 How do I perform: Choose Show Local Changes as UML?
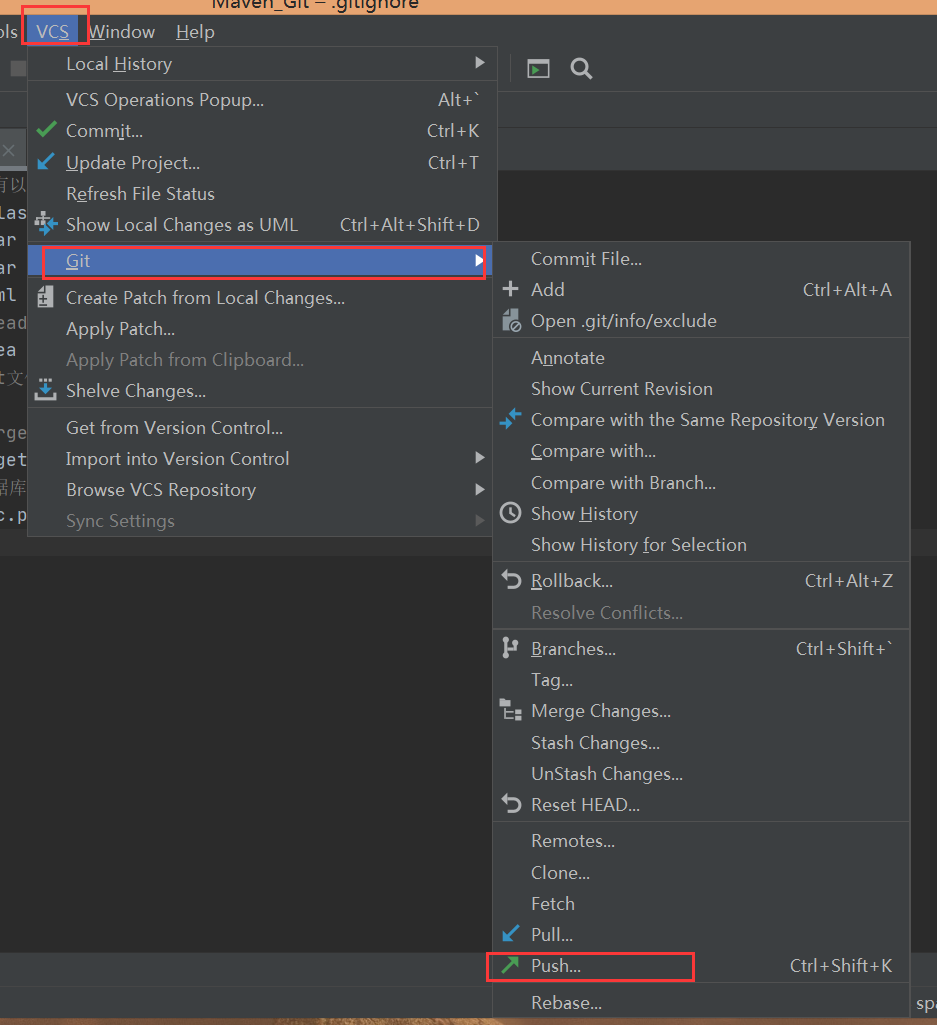(x=262, y=224)
